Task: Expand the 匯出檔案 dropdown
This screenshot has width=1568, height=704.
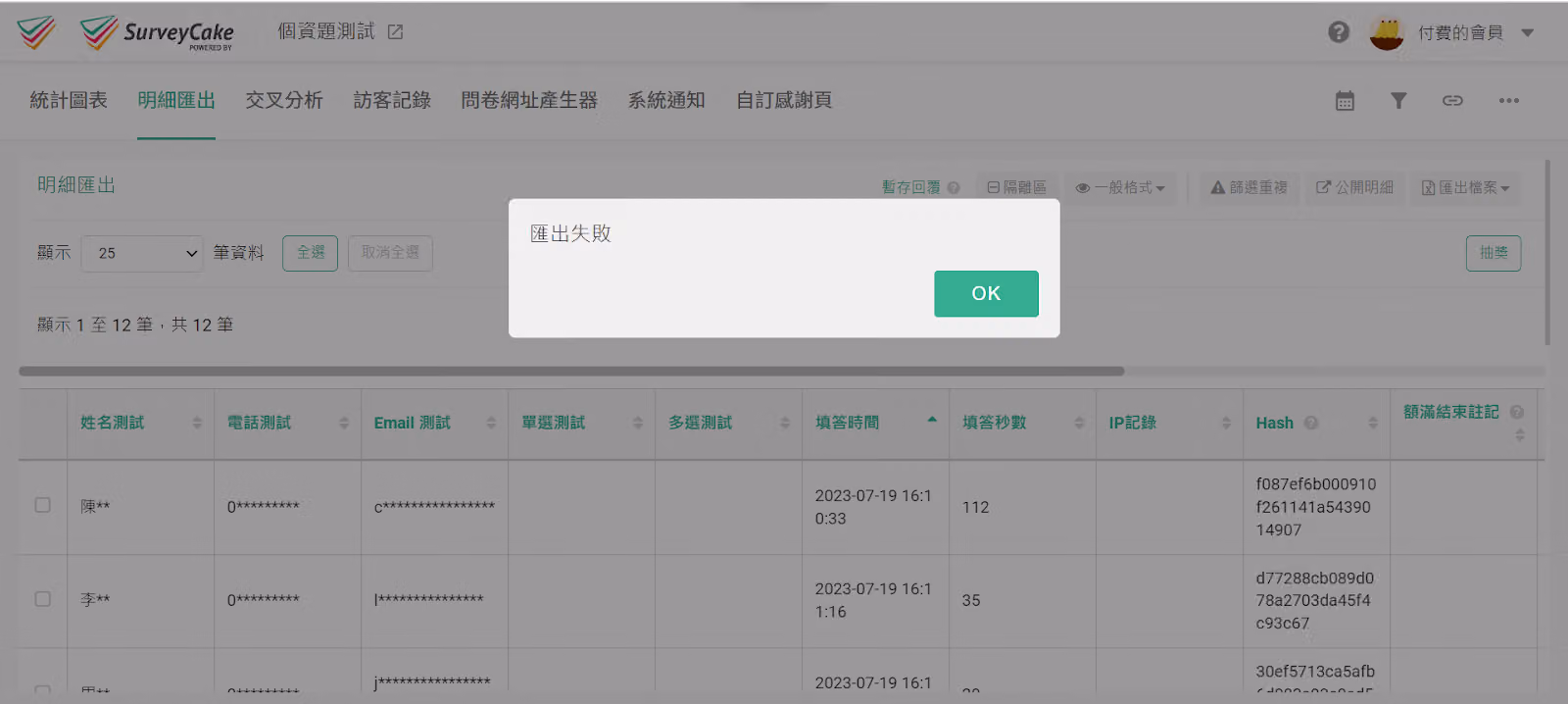Action: click(x=1466, y=187)
